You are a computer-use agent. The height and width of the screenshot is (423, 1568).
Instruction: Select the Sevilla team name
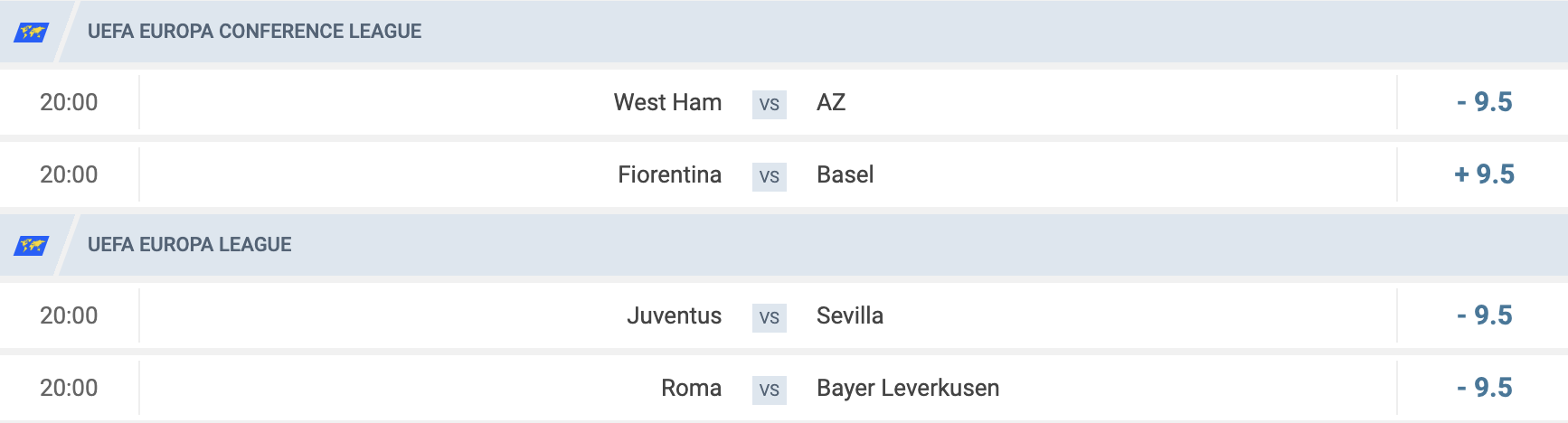click(850, 315)
